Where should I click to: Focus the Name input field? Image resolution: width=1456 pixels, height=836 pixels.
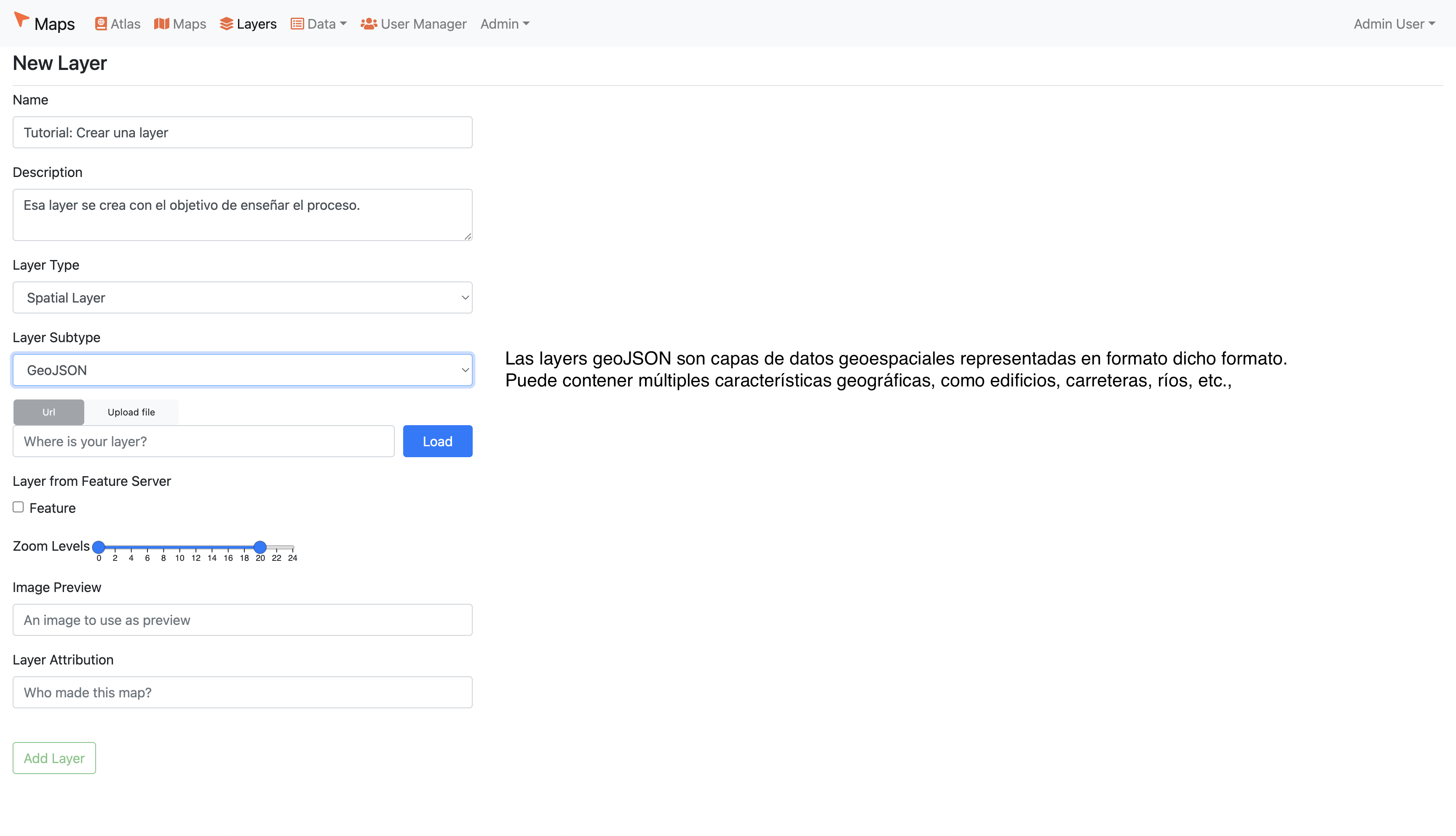[x=242, y=132]
